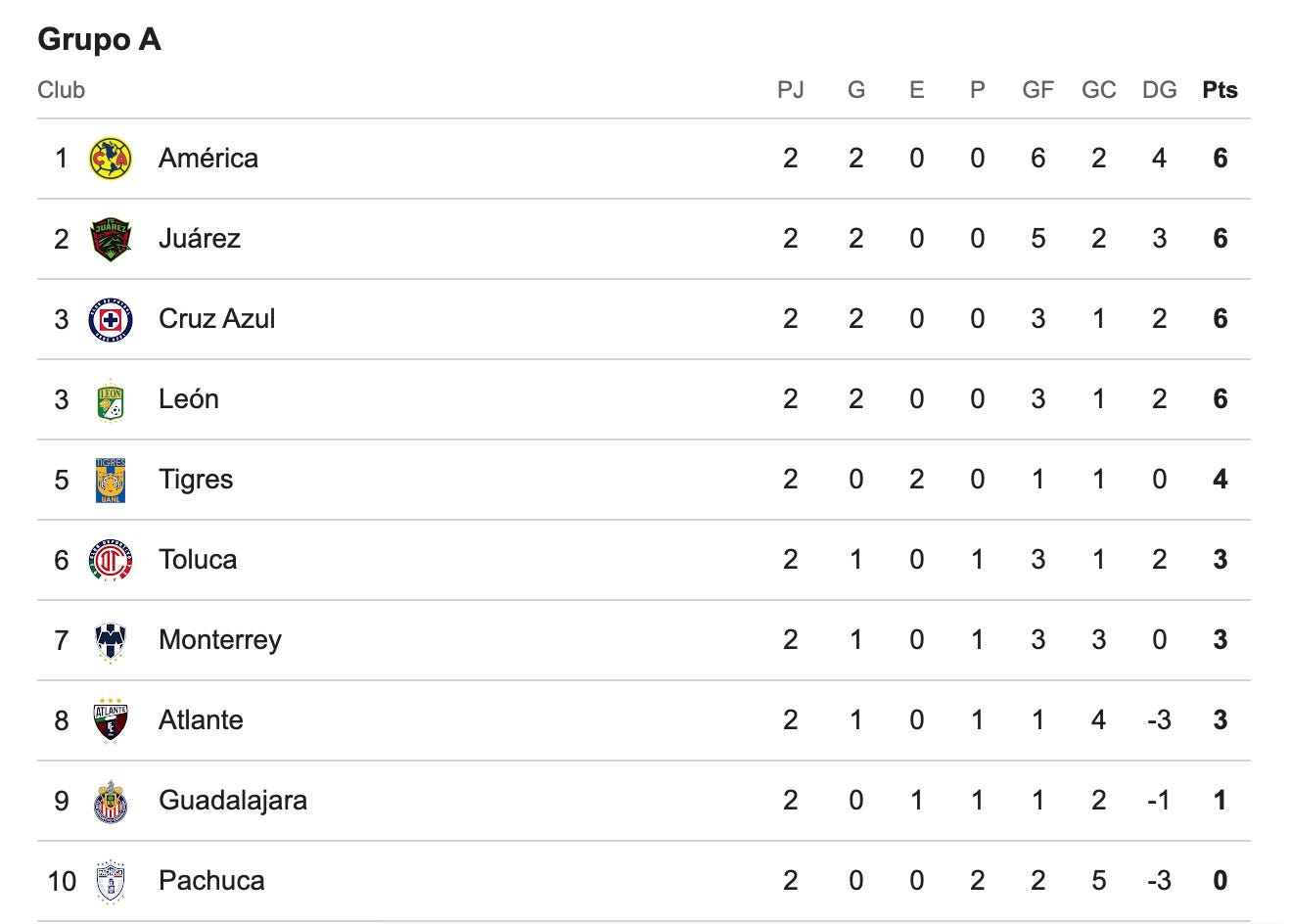Select the Pachuca points value cell
Image resolution: width=1290 pixels, height=924 pixels.
point(1220,881)
